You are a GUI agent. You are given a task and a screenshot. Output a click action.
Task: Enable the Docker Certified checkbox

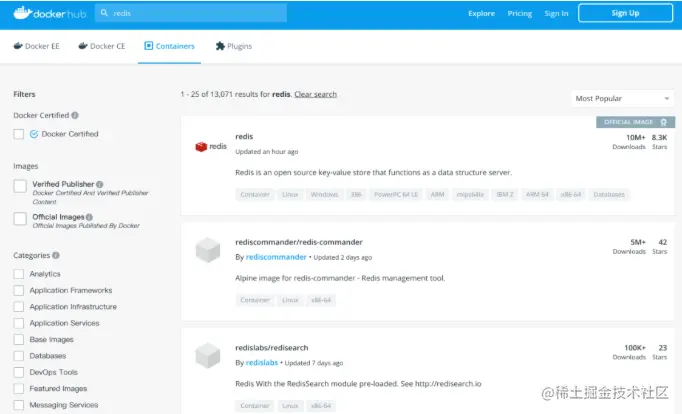click(19, 134)
